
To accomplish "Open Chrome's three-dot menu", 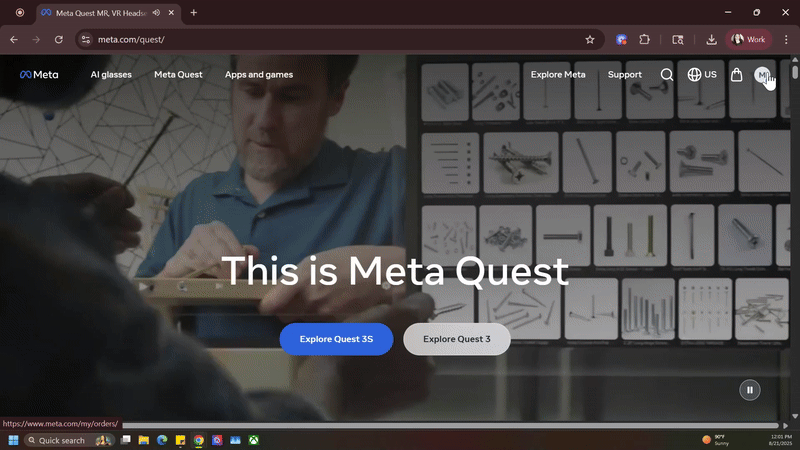I will tap(785, 40).
